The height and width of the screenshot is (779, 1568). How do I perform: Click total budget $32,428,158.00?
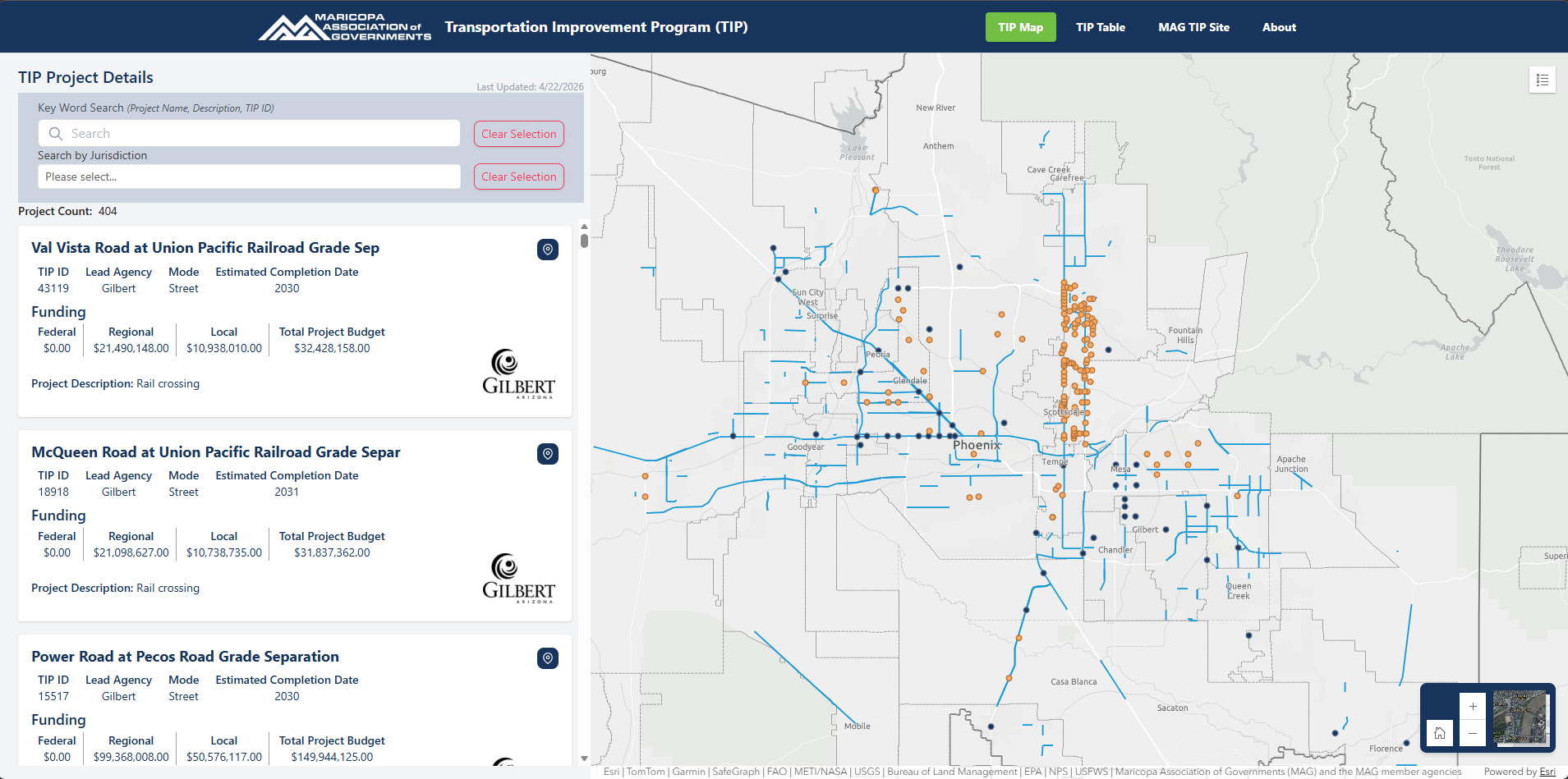(x=332, y=348)
